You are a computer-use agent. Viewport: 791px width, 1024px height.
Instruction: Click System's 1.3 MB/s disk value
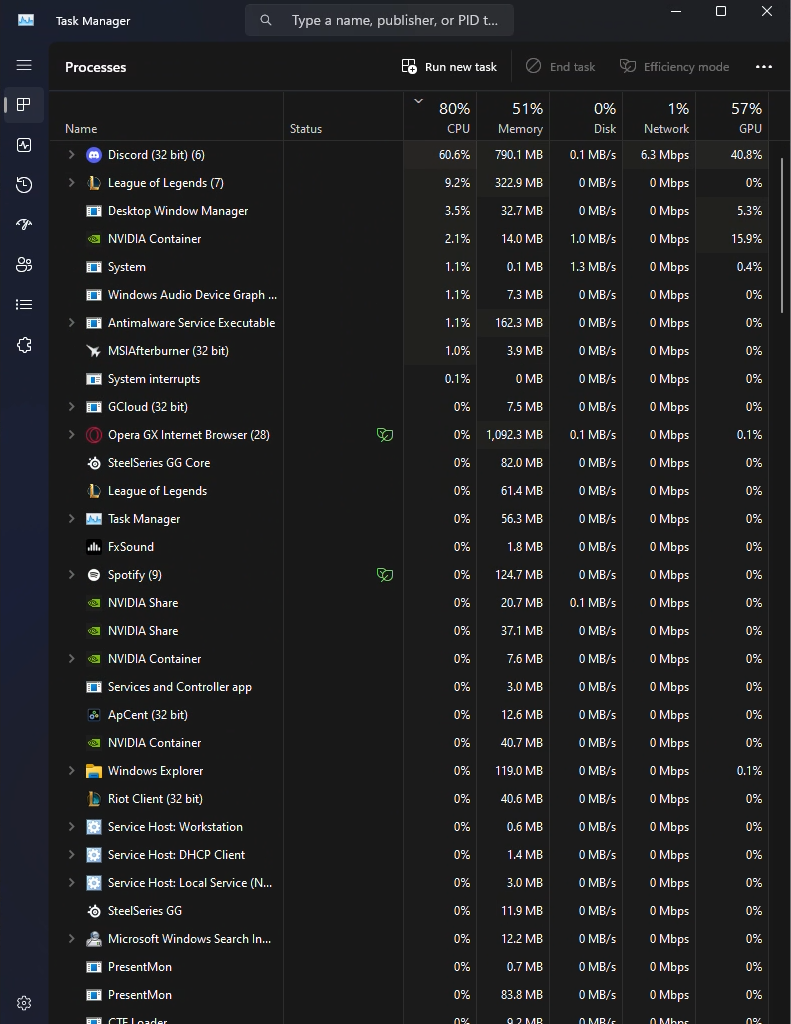coord(593,267)
